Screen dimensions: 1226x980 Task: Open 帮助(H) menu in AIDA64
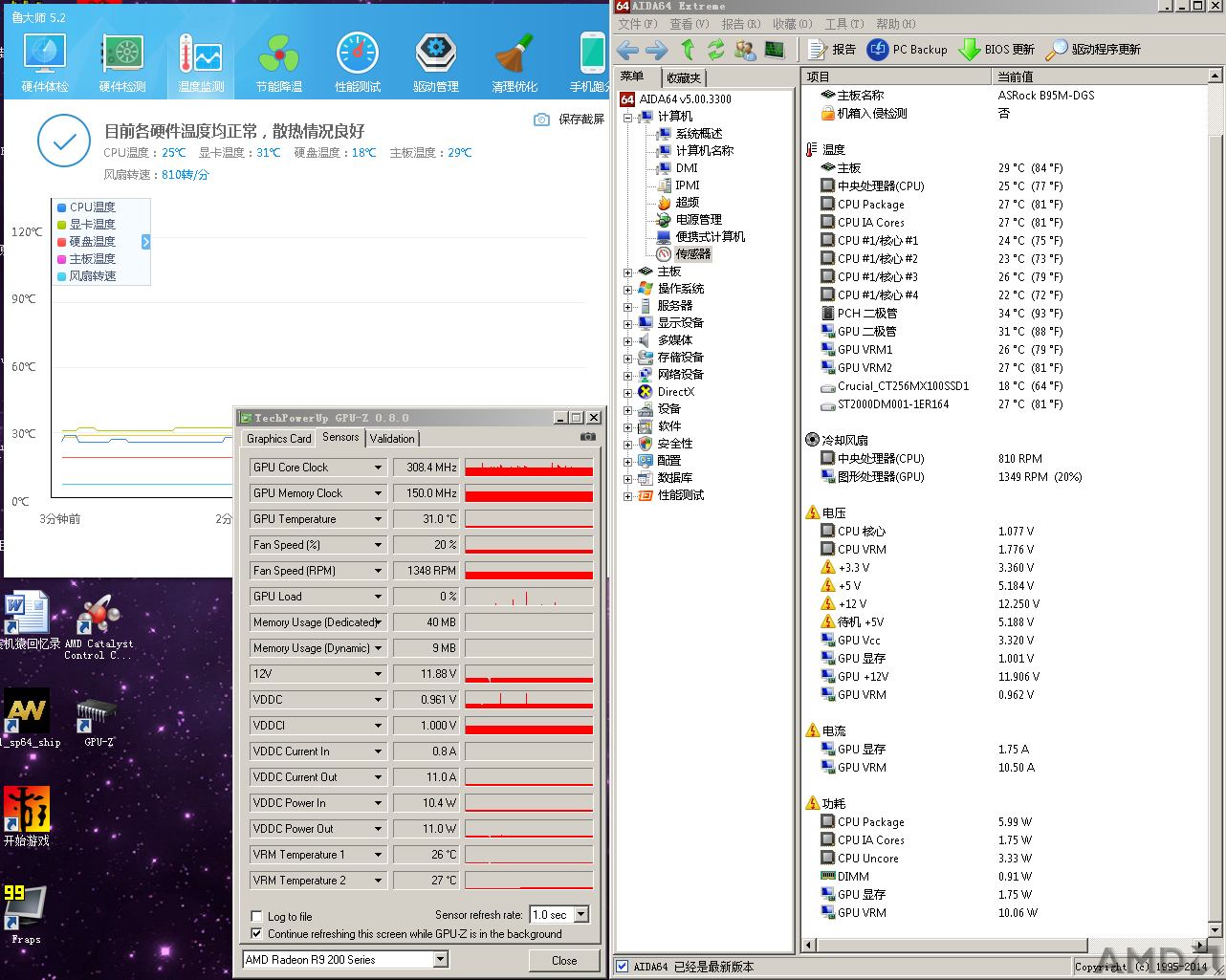tap(896, 24)
